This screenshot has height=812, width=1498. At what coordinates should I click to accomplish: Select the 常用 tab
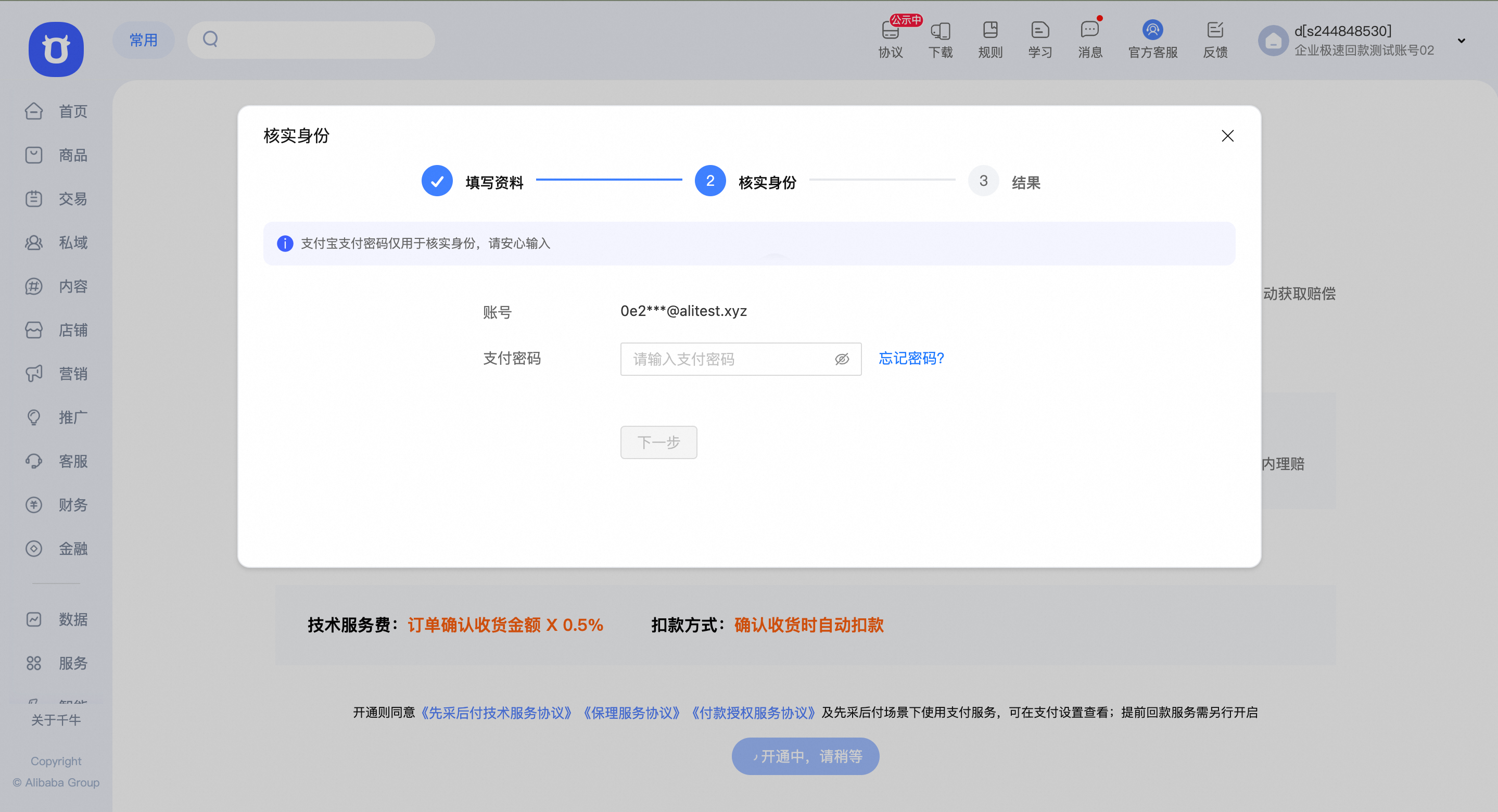[143, 40]
